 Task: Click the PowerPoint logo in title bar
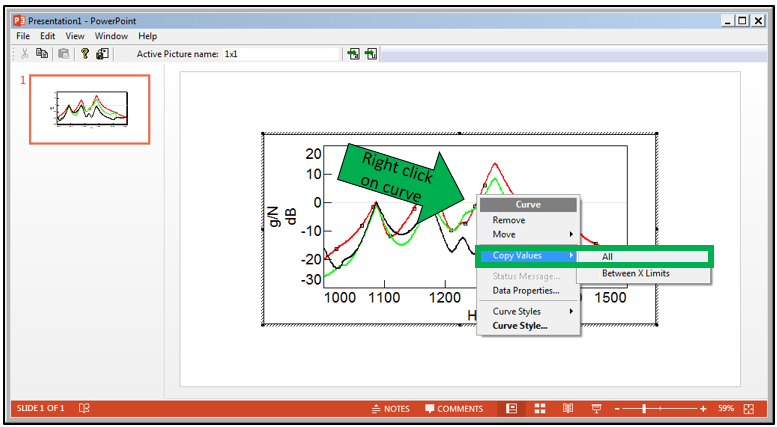coord(19,21)
